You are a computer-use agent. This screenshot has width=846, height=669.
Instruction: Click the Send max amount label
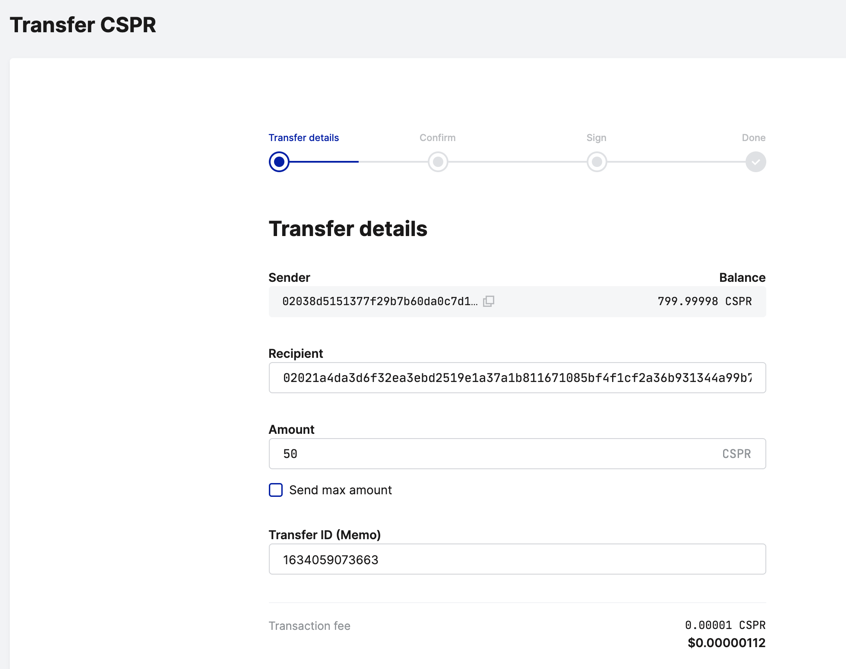click(x=340, y=490)
